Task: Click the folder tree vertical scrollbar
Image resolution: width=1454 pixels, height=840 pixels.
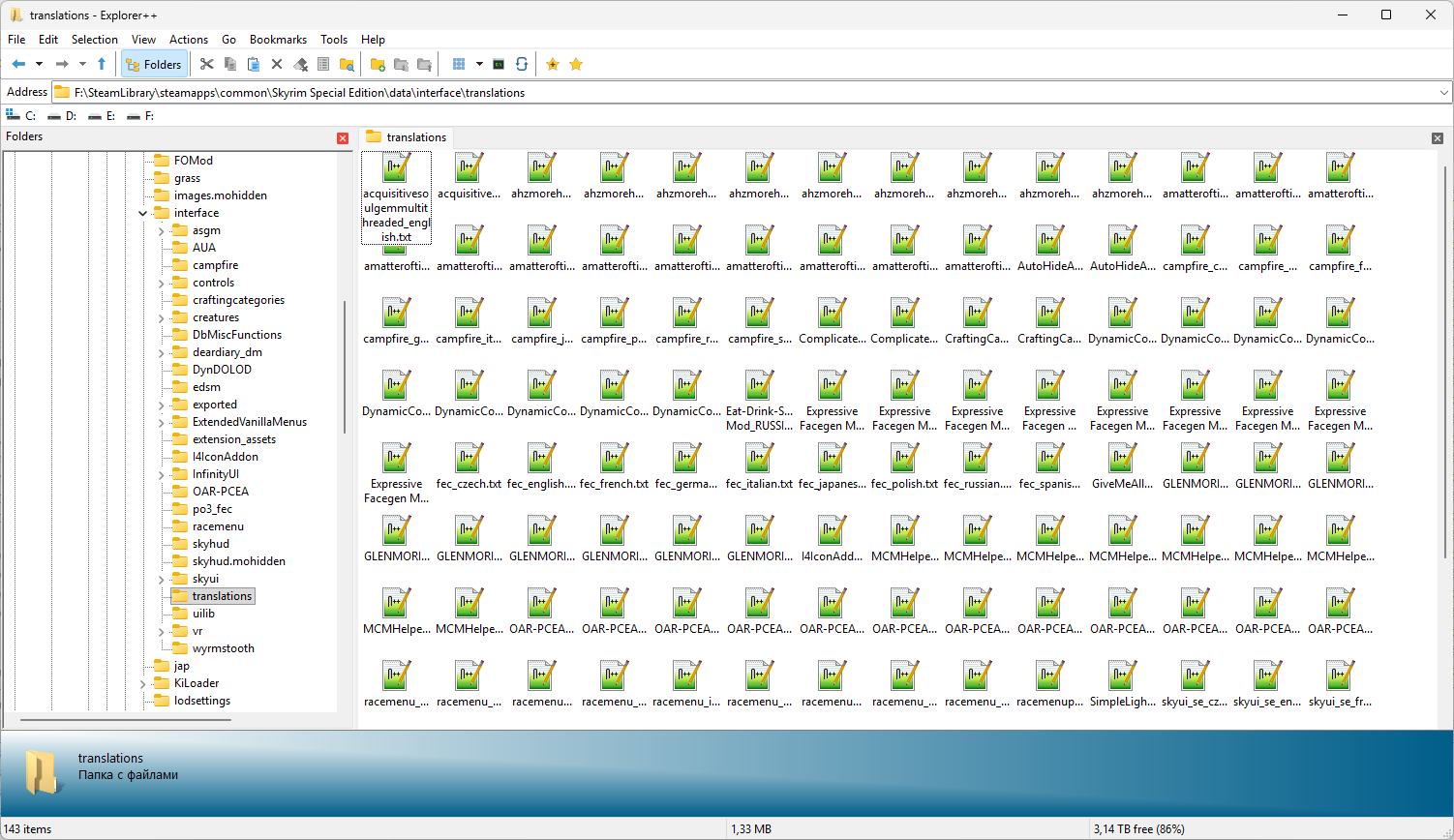Action: click(x=345, y=368)
